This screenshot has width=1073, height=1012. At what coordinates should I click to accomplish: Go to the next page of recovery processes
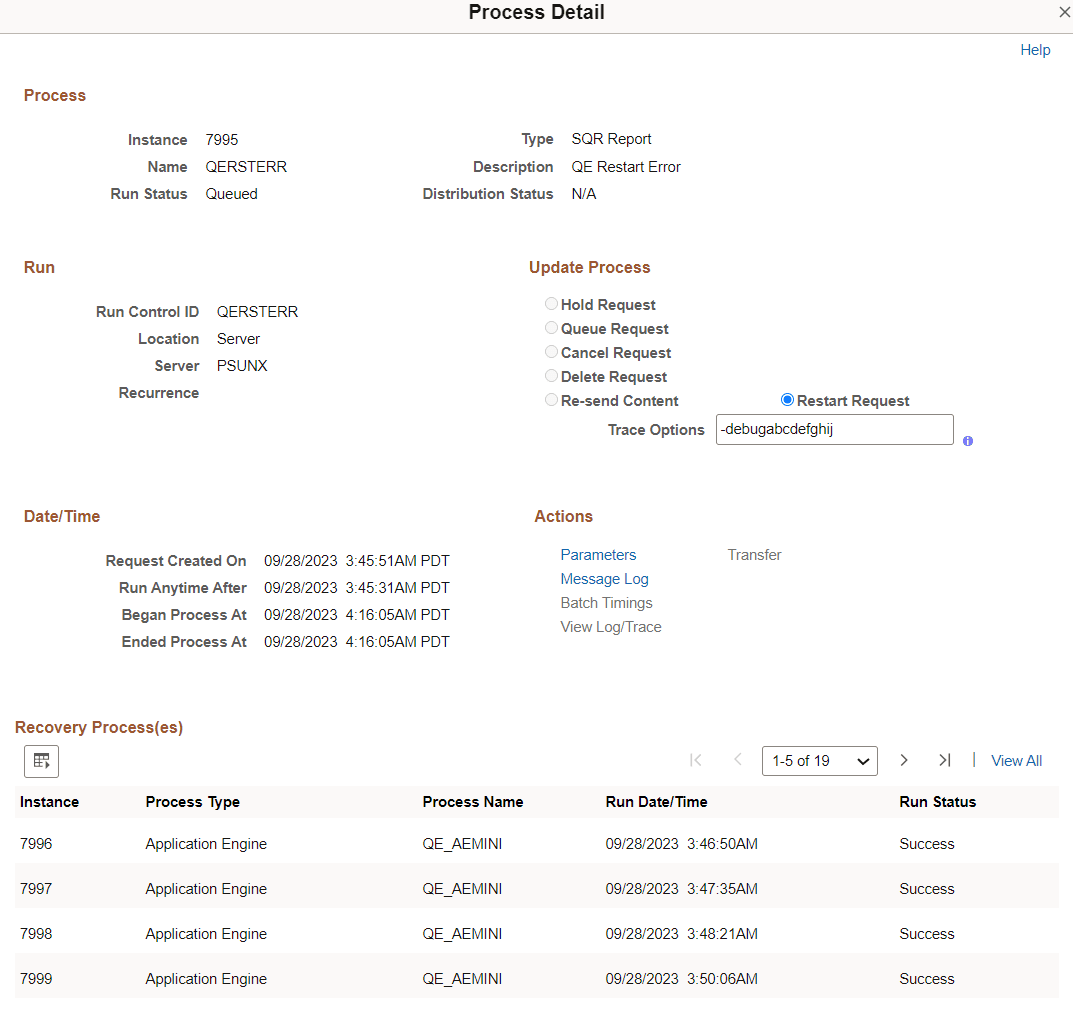(x=903, y=760)
